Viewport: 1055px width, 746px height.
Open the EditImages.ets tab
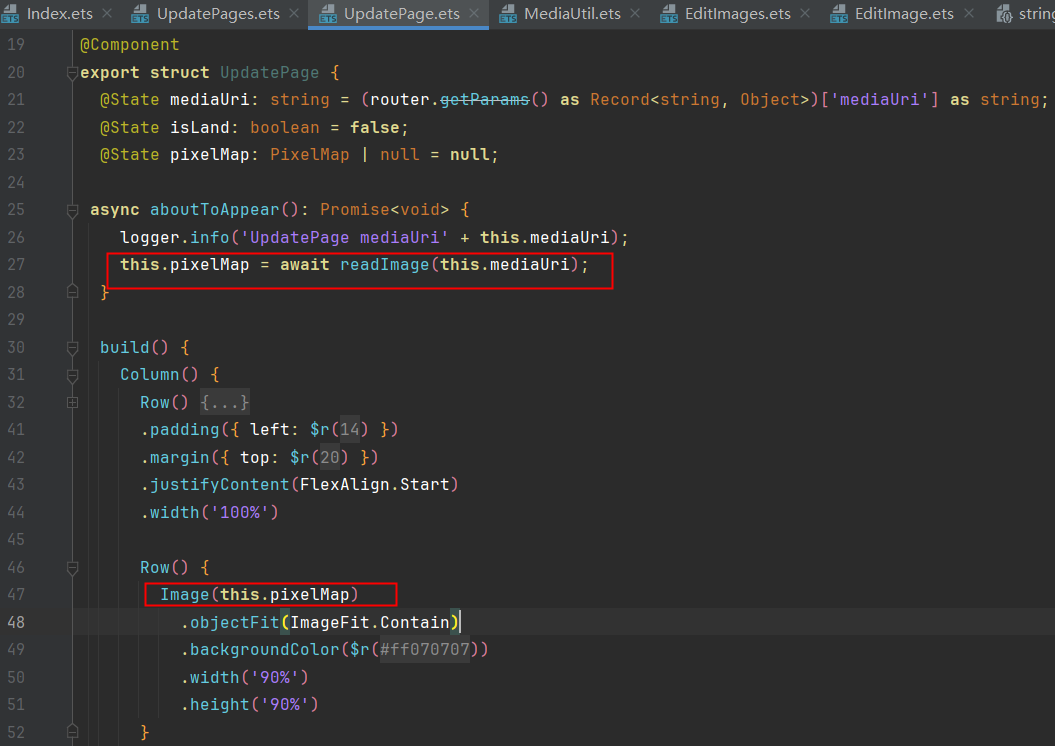click(737, 14)
